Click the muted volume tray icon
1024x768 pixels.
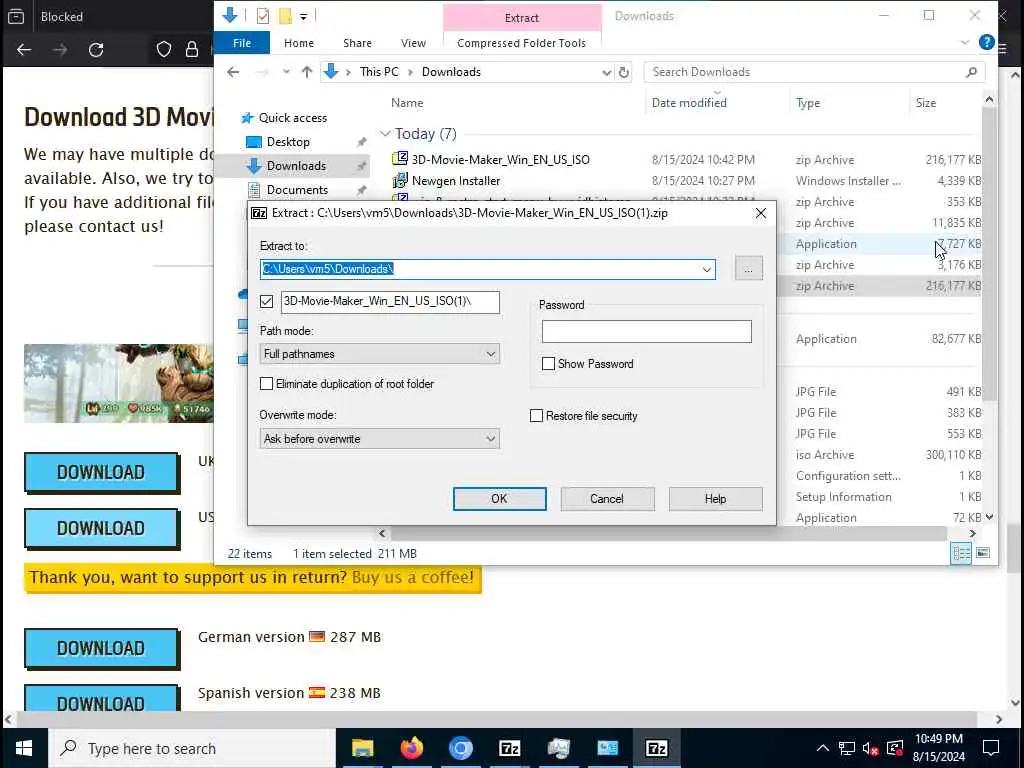pyautogui.click(x=870, y=748)
